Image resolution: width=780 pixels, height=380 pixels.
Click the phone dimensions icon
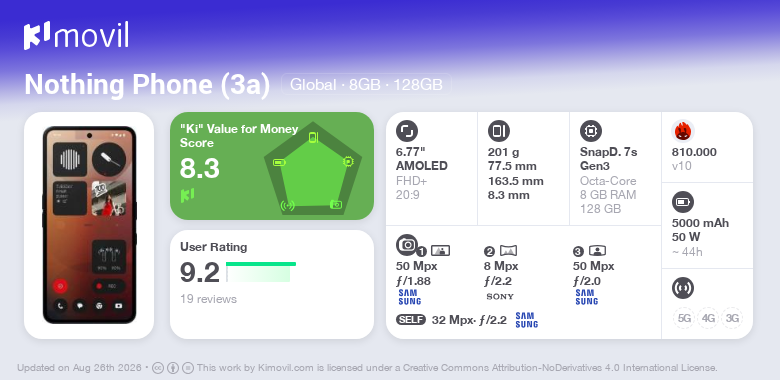pos(499,131)
